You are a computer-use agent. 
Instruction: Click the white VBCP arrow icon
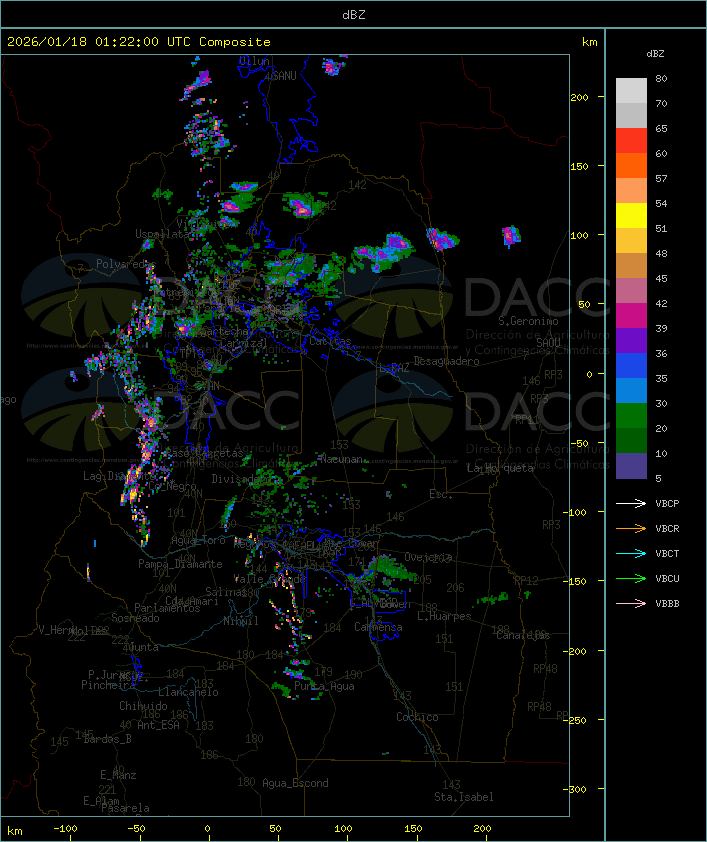click(631, 503)
